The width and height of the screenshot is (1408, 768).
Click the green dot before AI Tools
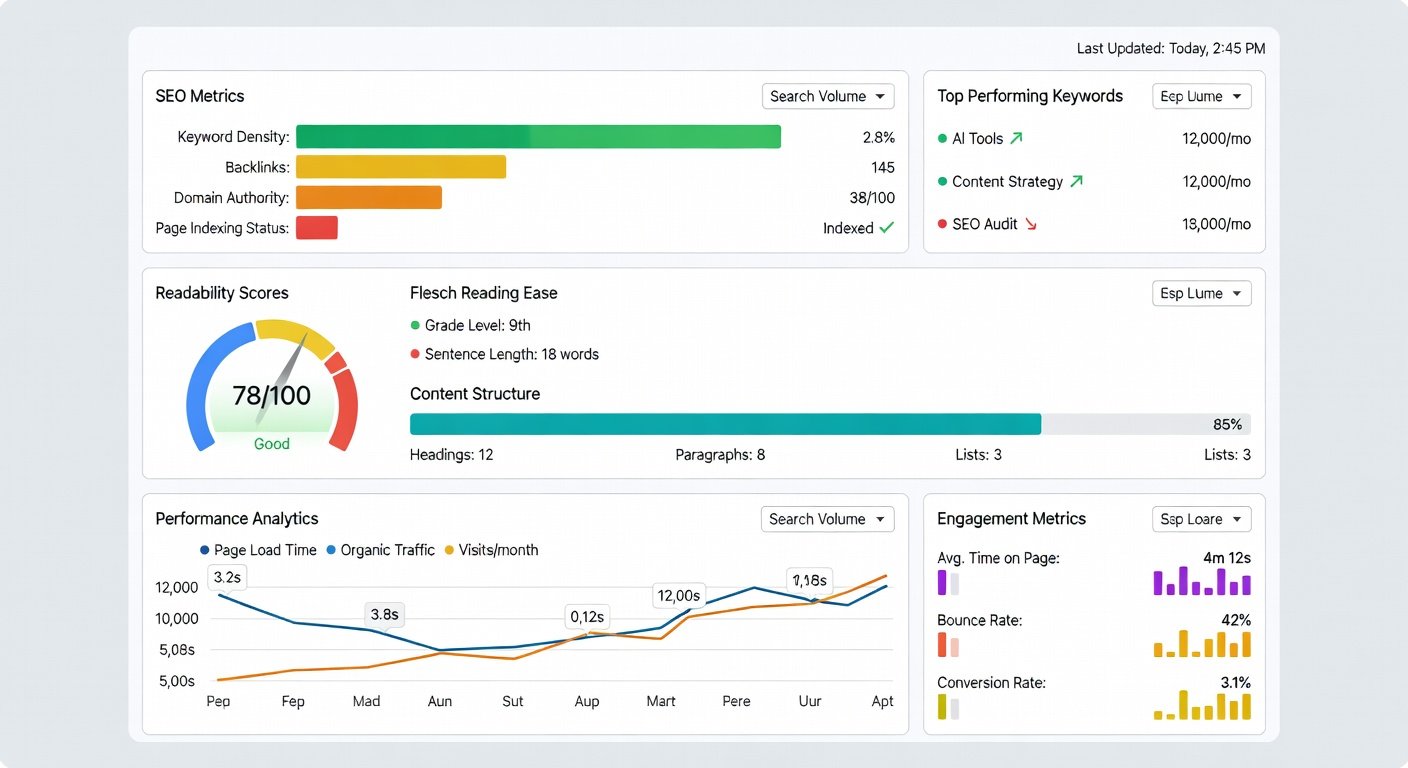pyautogui.click(x=942, y=139)
